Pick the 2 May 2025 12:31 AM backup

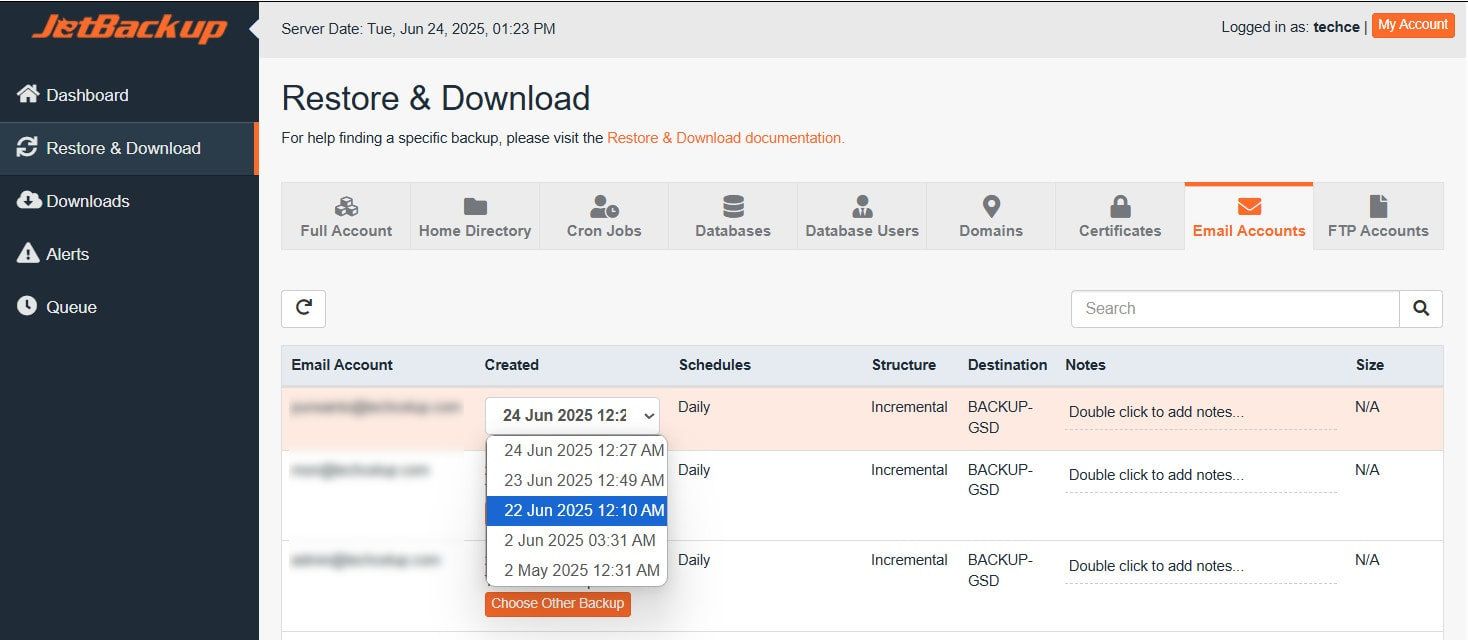(581, 570)
